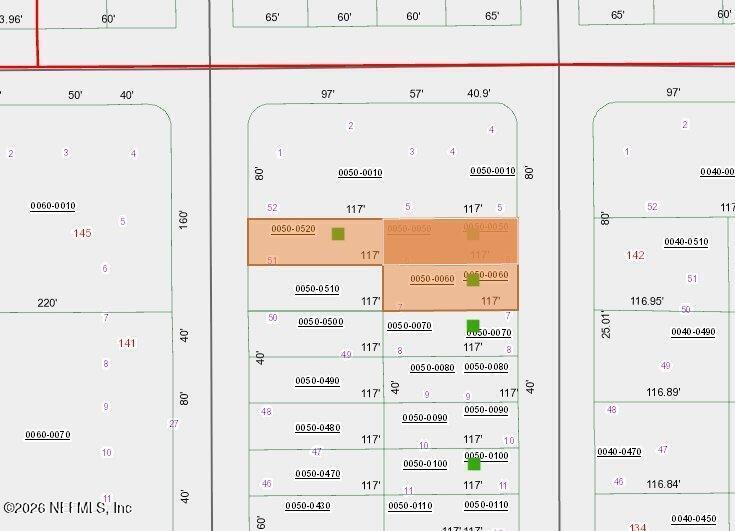Image resolution: width=735 pixels, height=531 pixels.
Task: Click the green marker beside label 0050-0060
Action: click(x=473, y=280)
